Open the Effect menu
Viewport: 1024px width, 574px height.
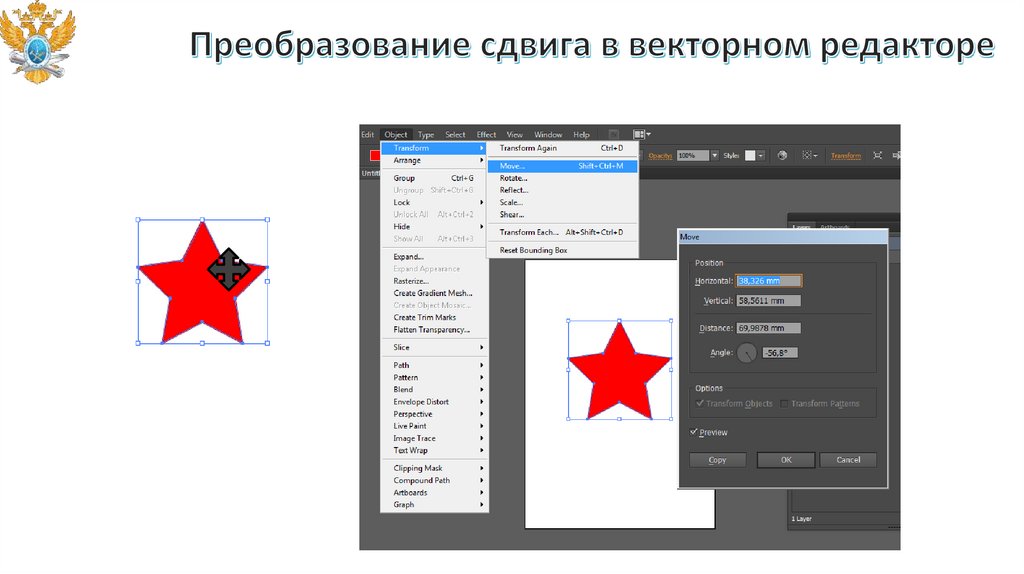click(486, 135)
